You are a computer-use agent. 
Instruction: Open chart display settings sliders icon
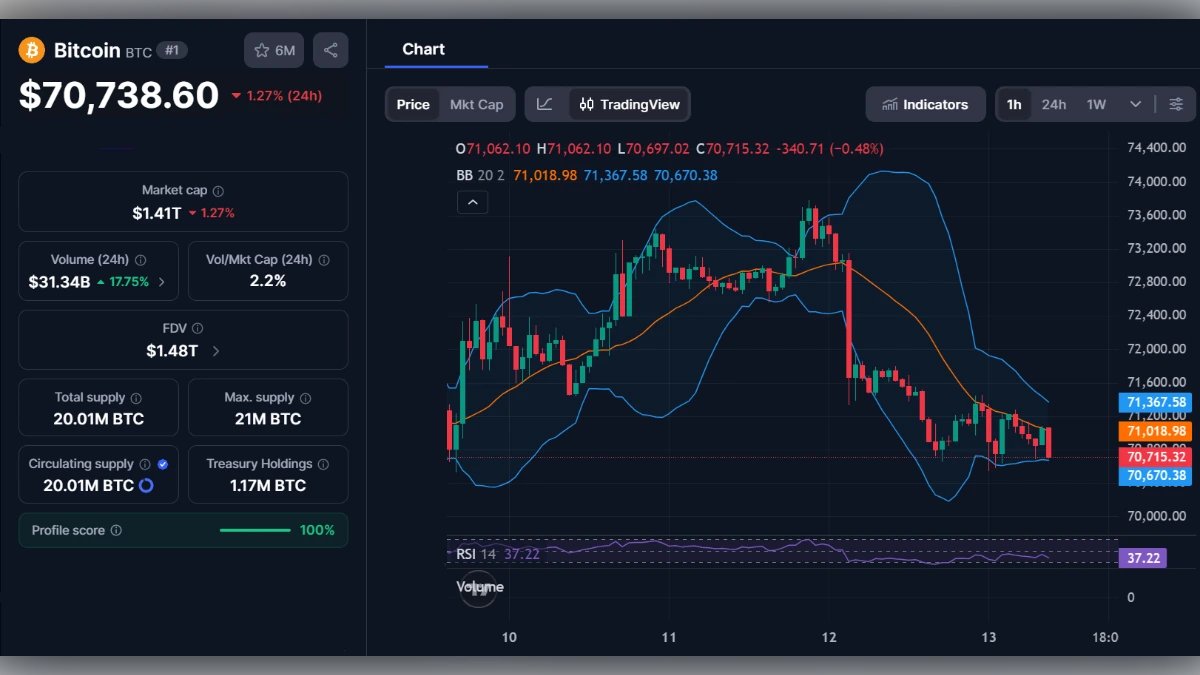tap(1176, 104)
